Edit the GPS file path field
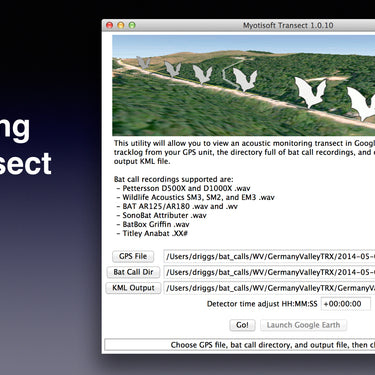 269,256
